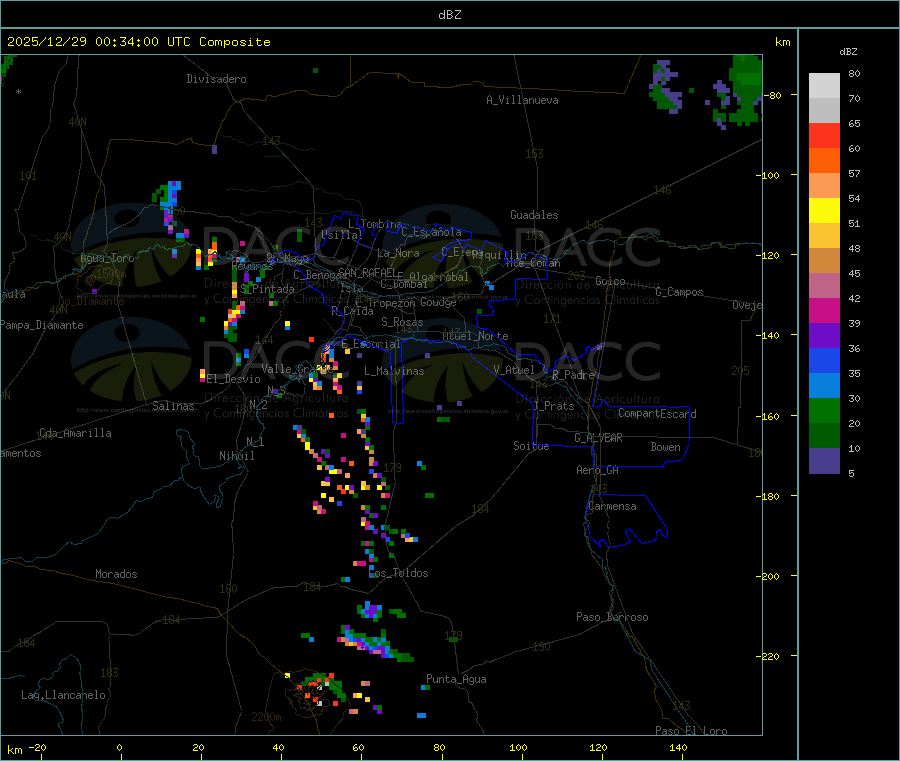Select the G_Campos label
The height and width of the screenshot is (761, 900).
coord(679,292)
